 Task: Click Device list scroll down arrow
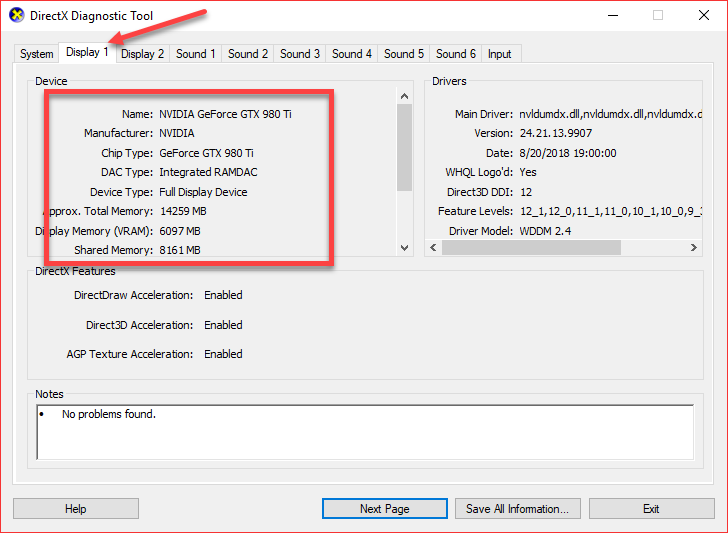404,248
